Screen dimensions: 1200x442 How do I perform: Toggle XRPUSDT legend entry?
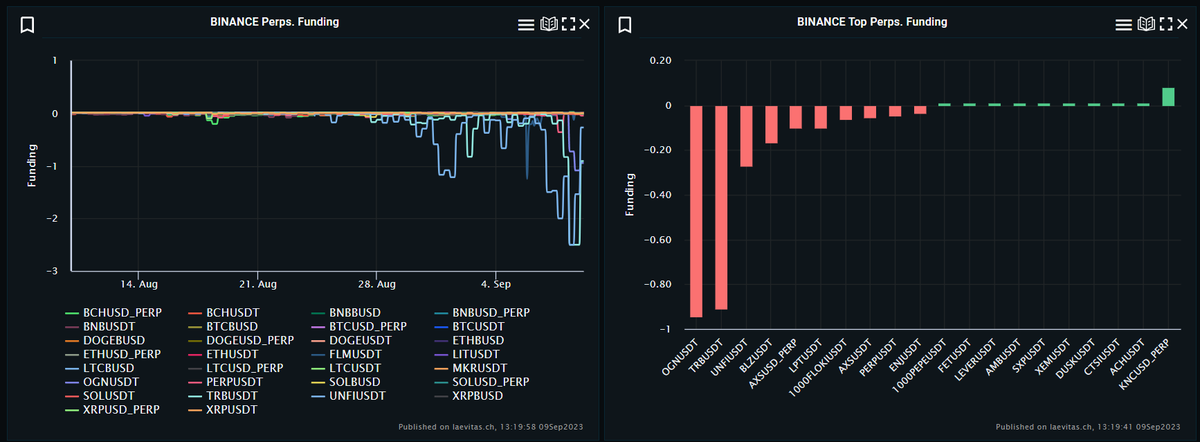pyautogui.click(x=223, y=410)
